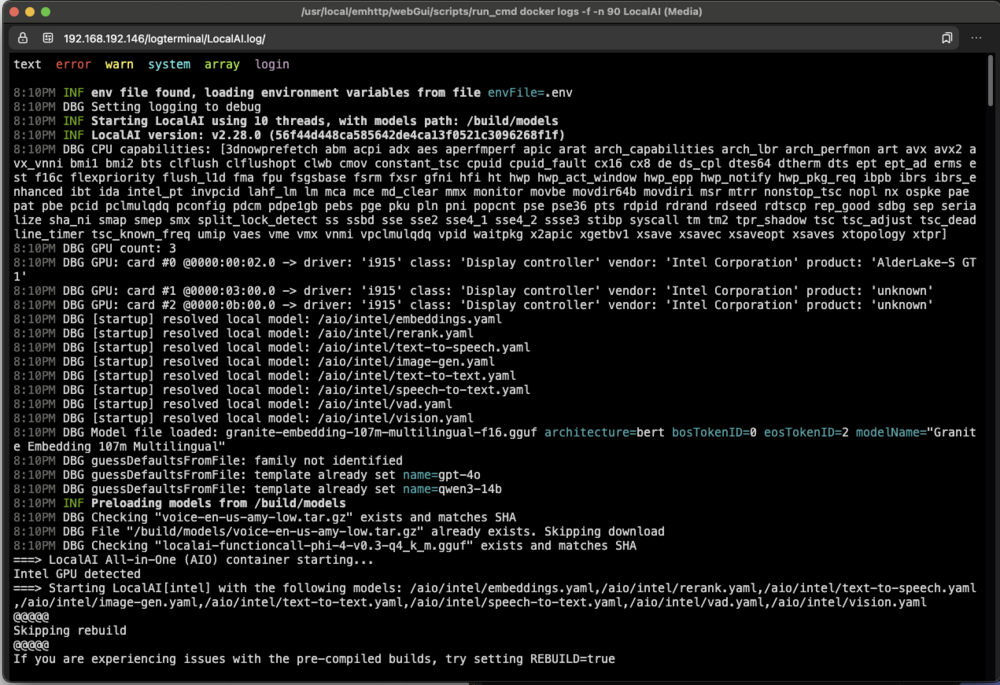Click the red close window button
1000x685 pixels.
tap(14, 11)
